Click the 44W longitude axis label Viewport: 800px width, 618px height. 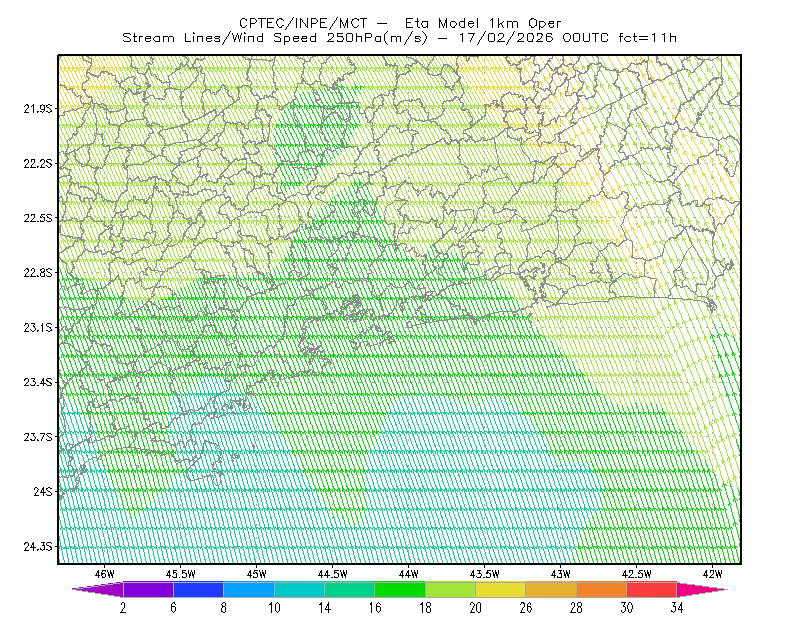pyautogui.click(x=409, y=574)
